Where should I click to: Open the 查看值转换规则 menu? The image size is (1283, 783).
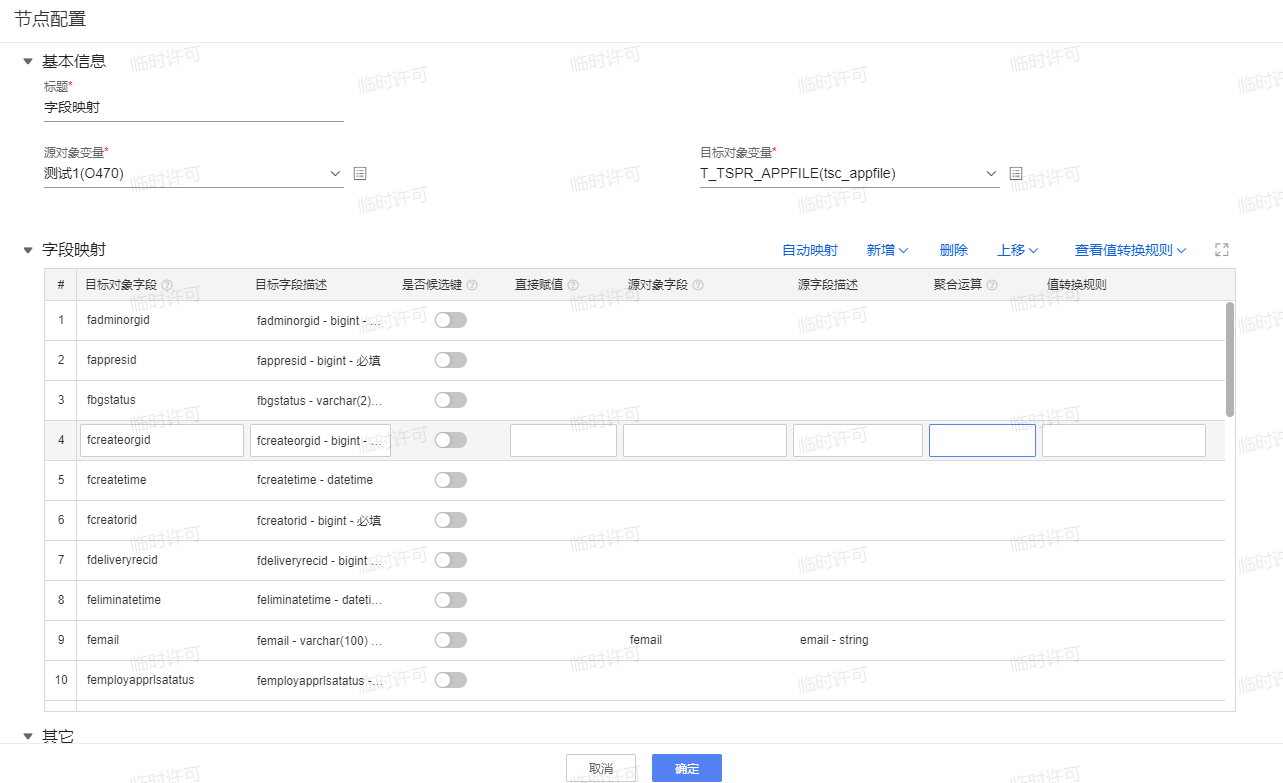[1130, 250]
